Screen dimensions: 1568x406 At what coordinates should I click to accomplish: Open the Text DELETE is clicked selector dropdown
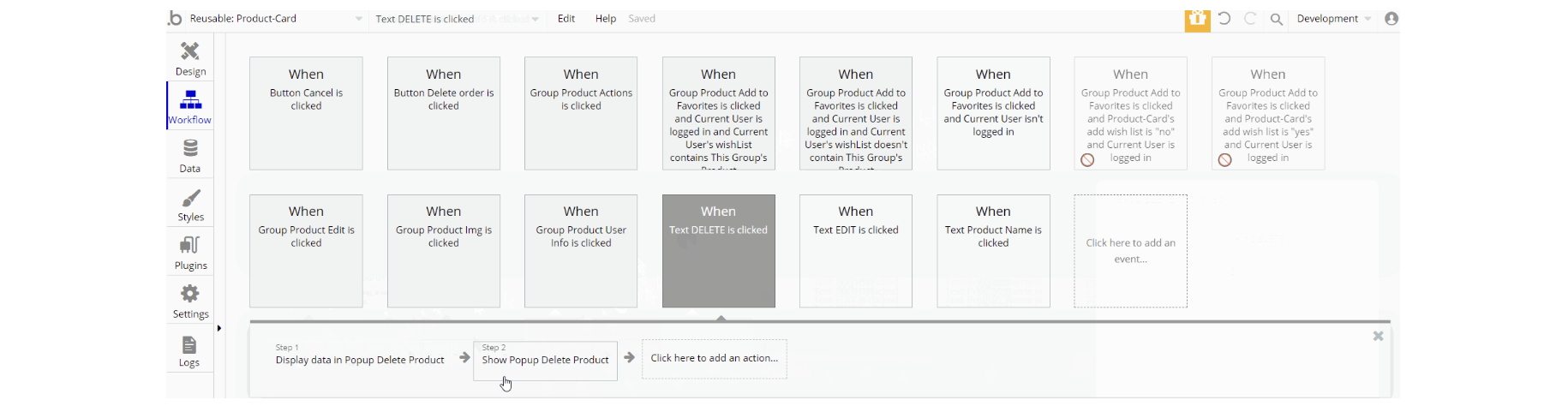(x=536, y=19)
